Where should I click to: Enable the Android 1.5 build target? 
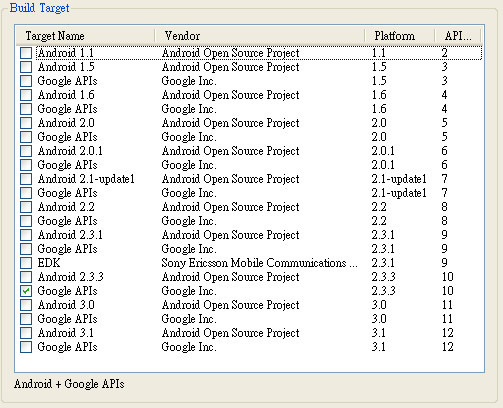coord(26,67)
